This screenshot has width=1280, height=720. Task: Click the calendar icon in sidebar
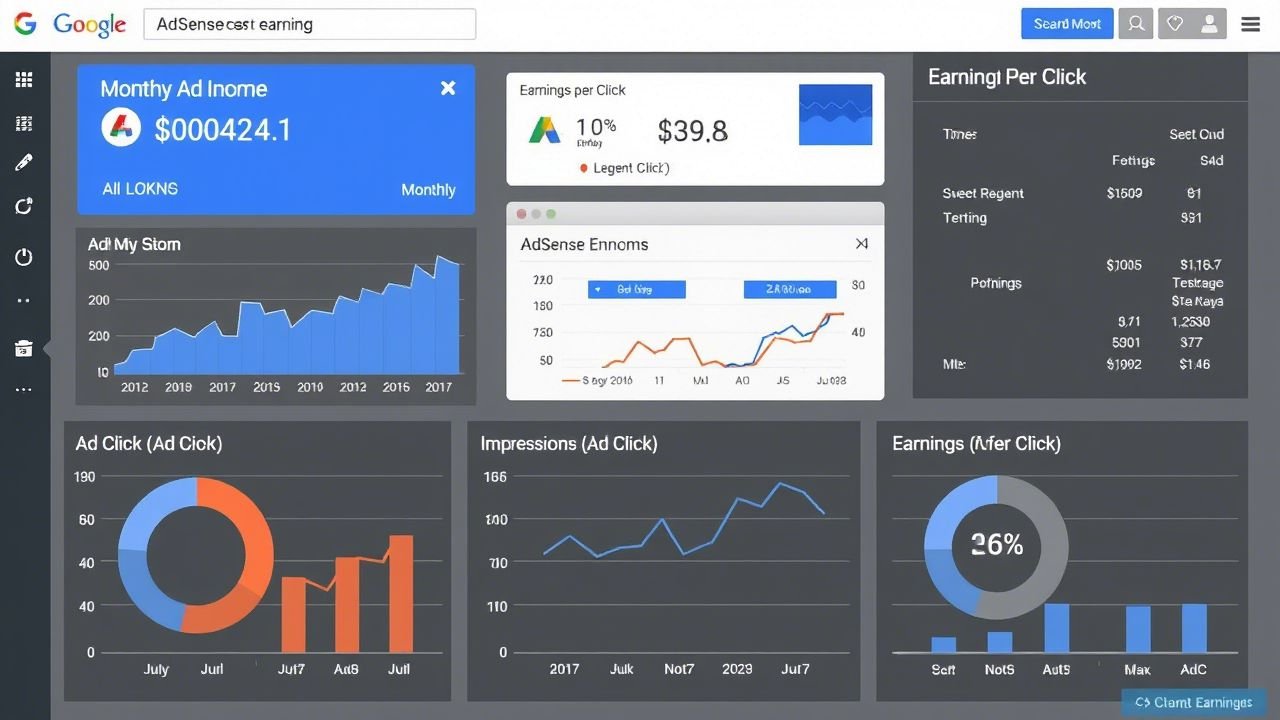click(x=24, y=348)
